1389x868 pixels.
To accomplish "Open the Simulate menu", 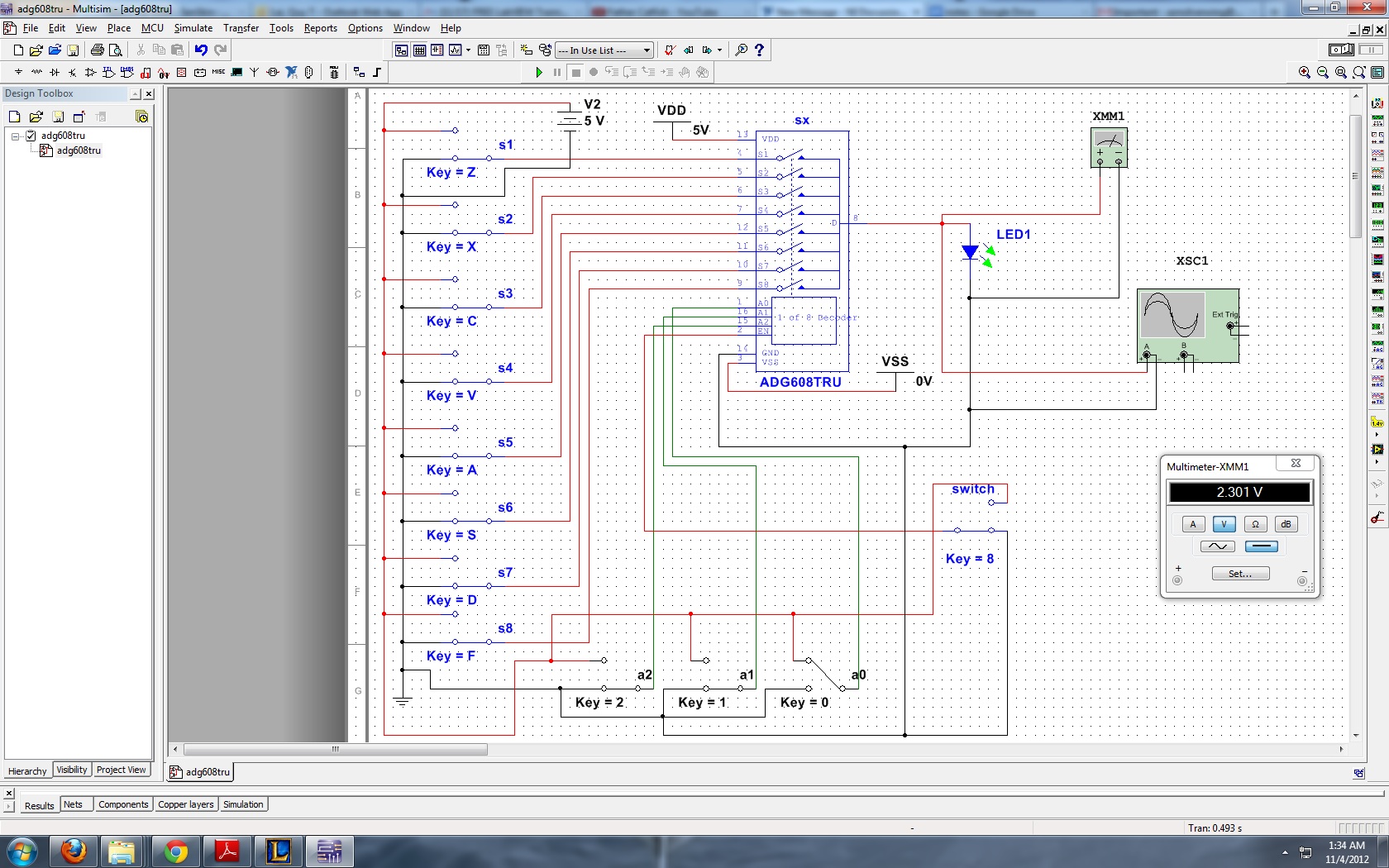I will click(193, 28).
